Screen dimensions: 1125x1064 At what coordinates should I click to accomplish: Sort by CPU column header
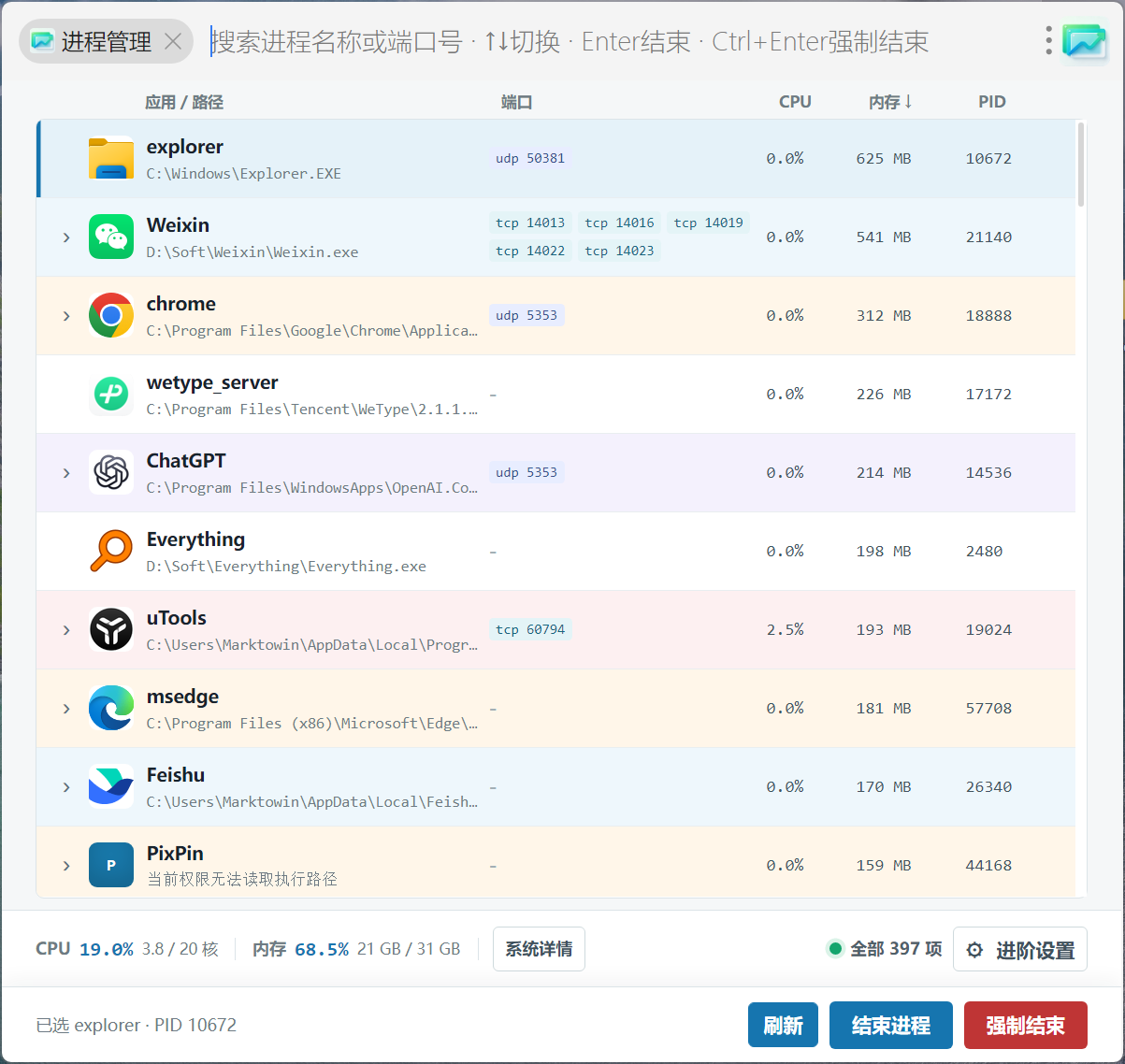click(x=795, y=102)
